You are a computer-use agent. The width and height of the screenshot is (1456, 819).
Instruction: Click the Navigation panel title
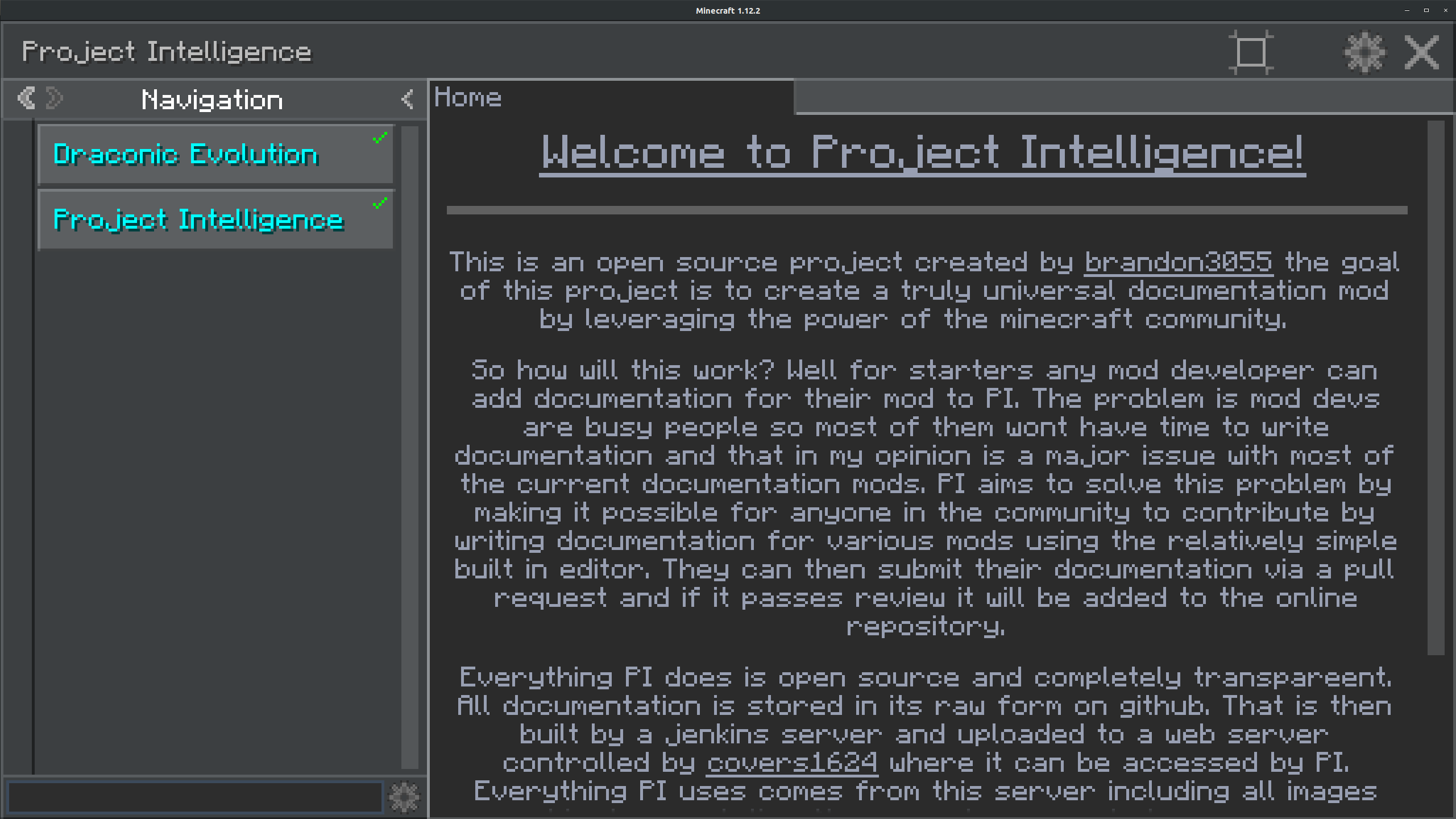211,100
